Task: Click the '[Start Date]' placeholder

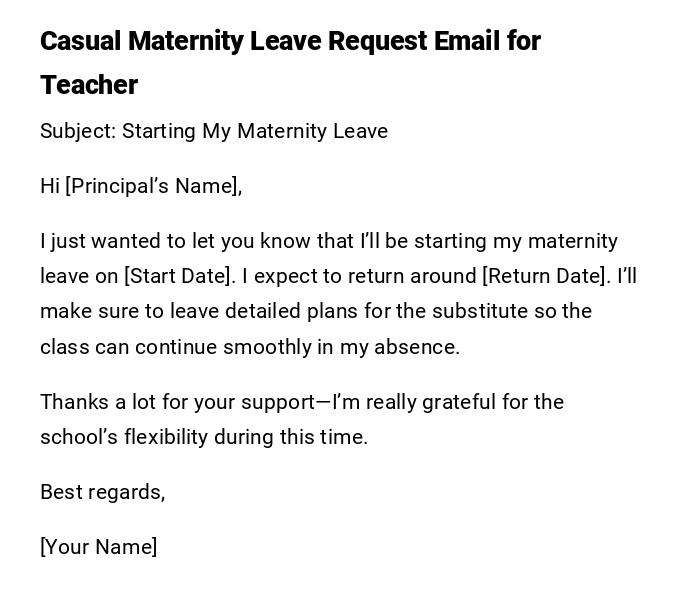Action: 179,276
